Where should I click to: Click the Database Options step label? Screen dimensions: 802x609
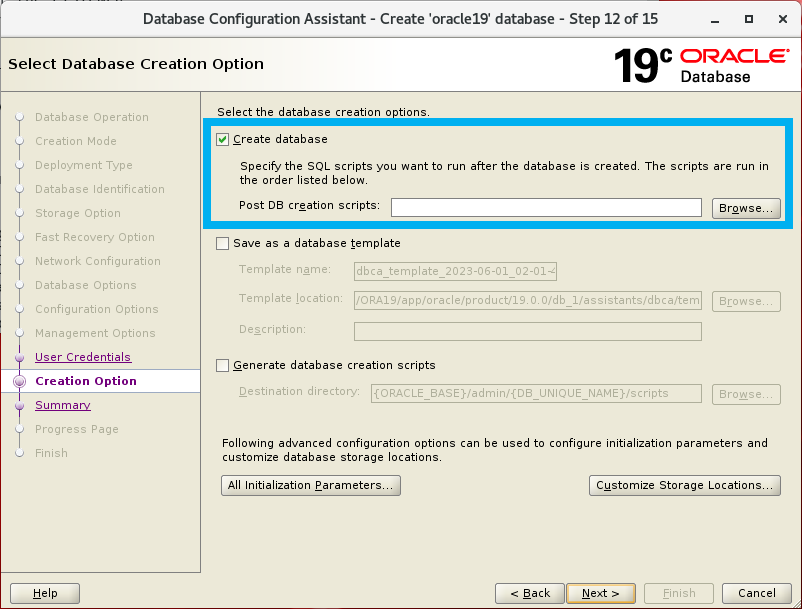(x=85, y=285)
